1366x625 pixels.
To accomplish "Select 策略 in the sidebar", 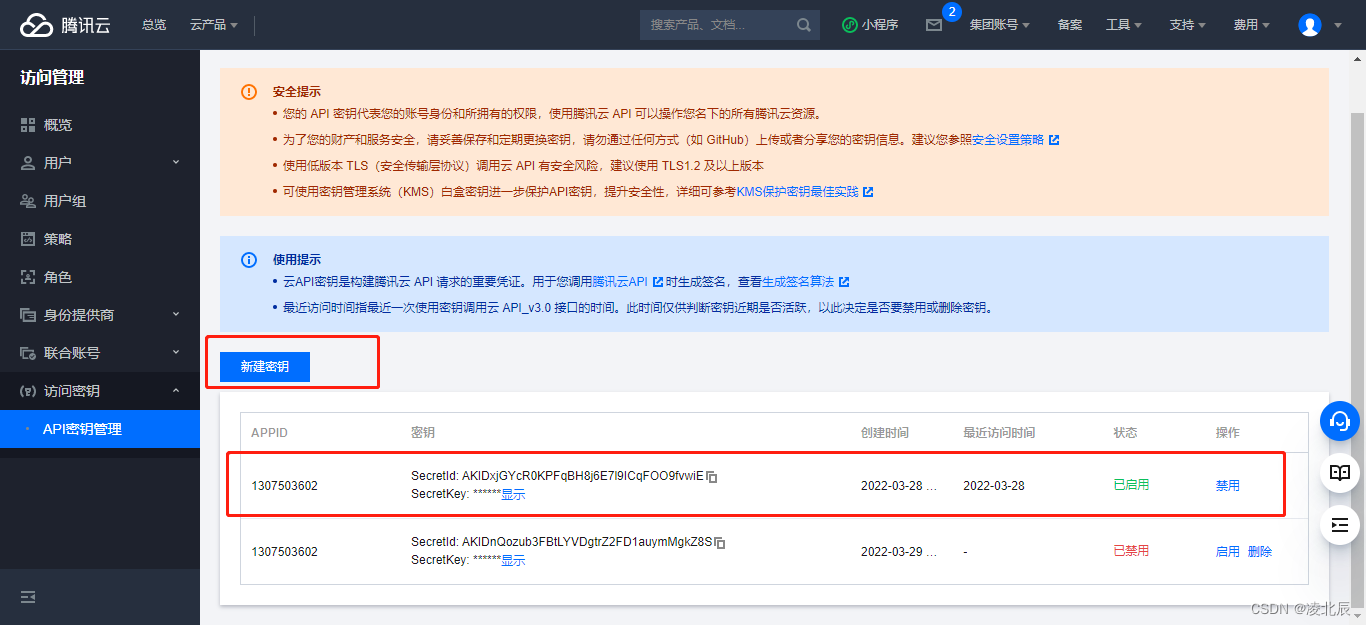I will [x=58, y=239].
